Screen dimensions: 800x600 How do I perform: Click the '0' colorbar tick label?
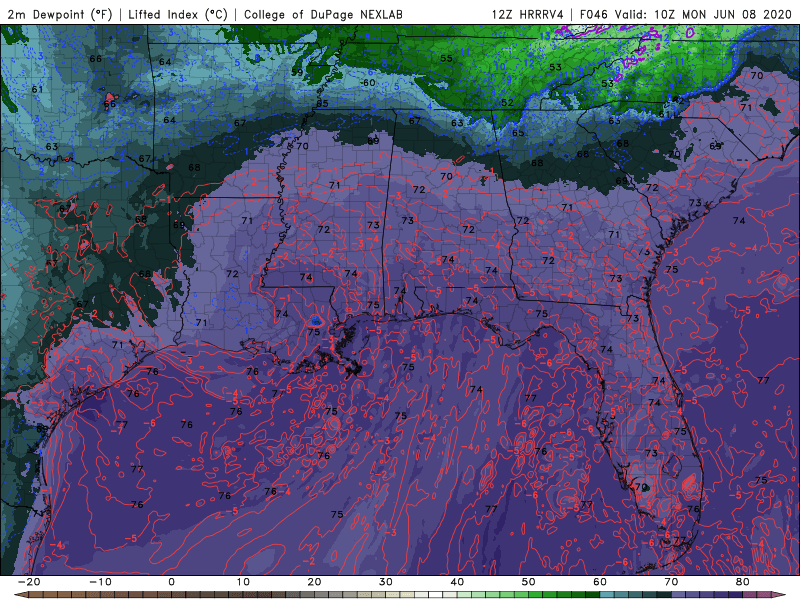click(x=171, y=582)
